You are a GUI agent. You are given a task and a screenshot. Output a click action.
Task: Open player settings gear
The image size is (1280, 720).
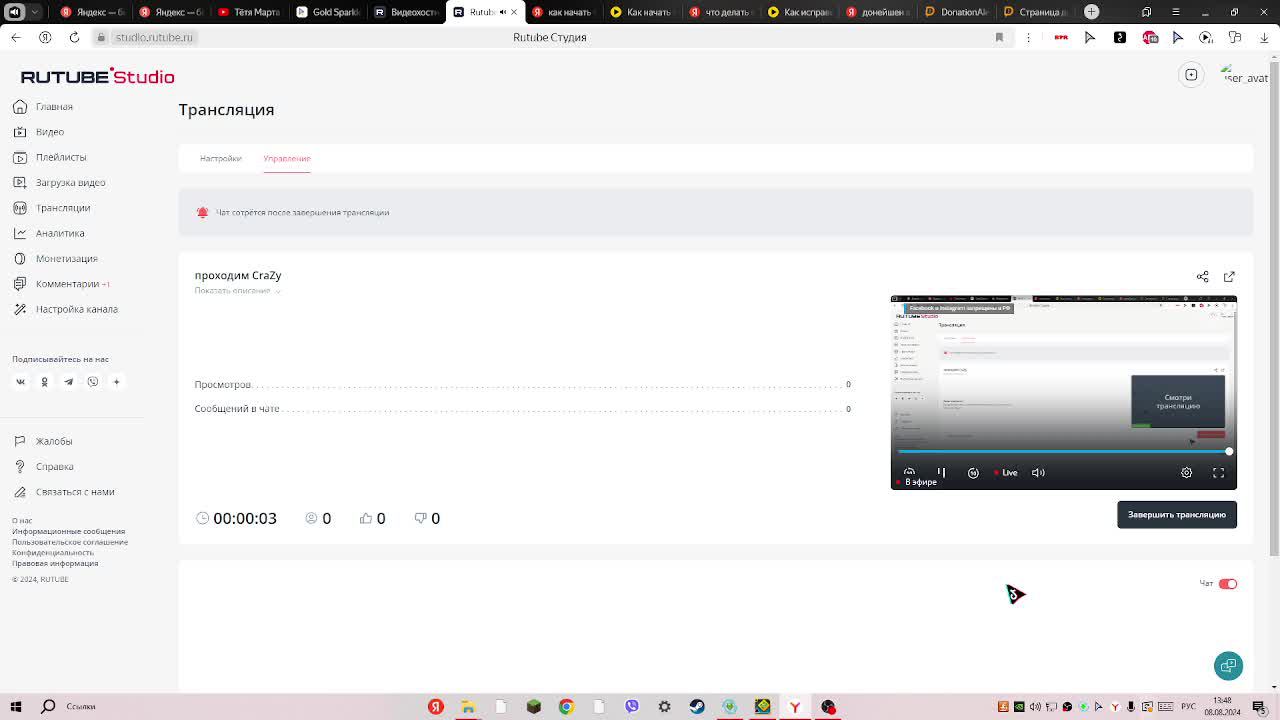tap(1186, 473)
